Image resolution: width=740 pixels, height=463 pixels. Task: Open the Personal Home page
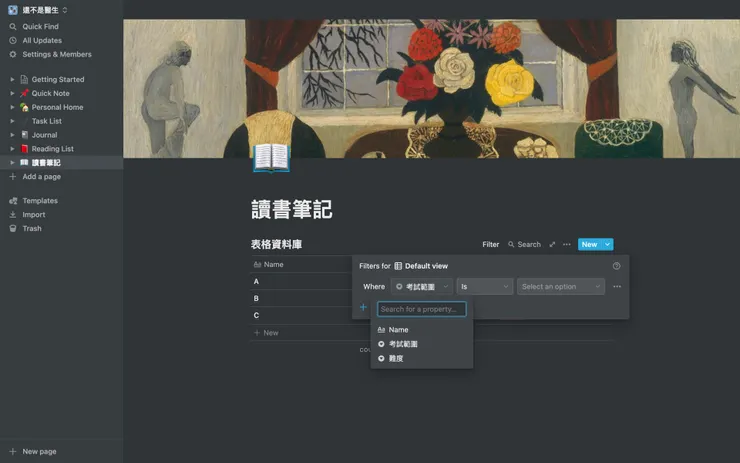57,107
